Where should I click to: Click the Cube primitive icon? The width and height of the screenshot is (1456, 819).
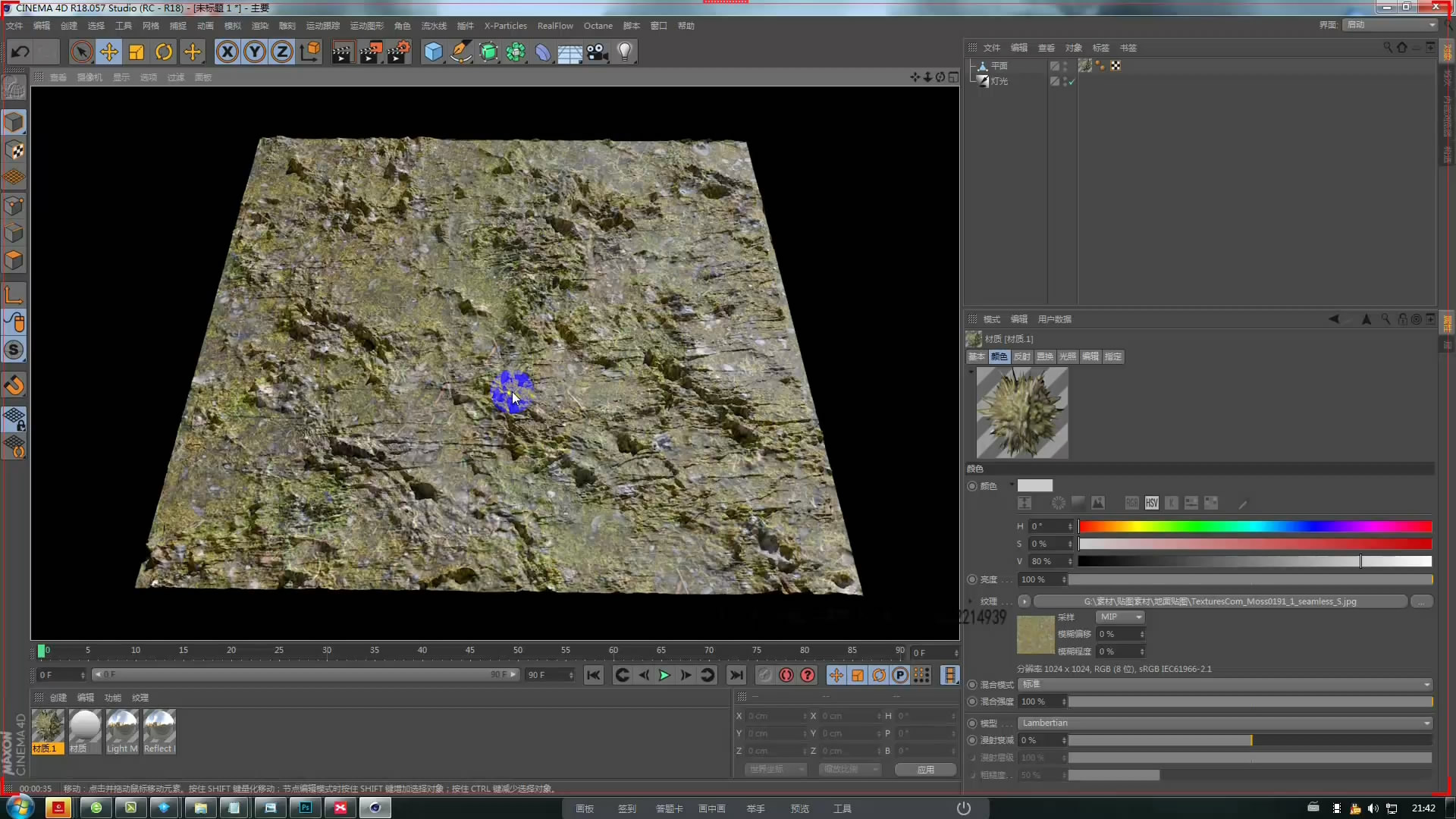click(x=433, y=52)
